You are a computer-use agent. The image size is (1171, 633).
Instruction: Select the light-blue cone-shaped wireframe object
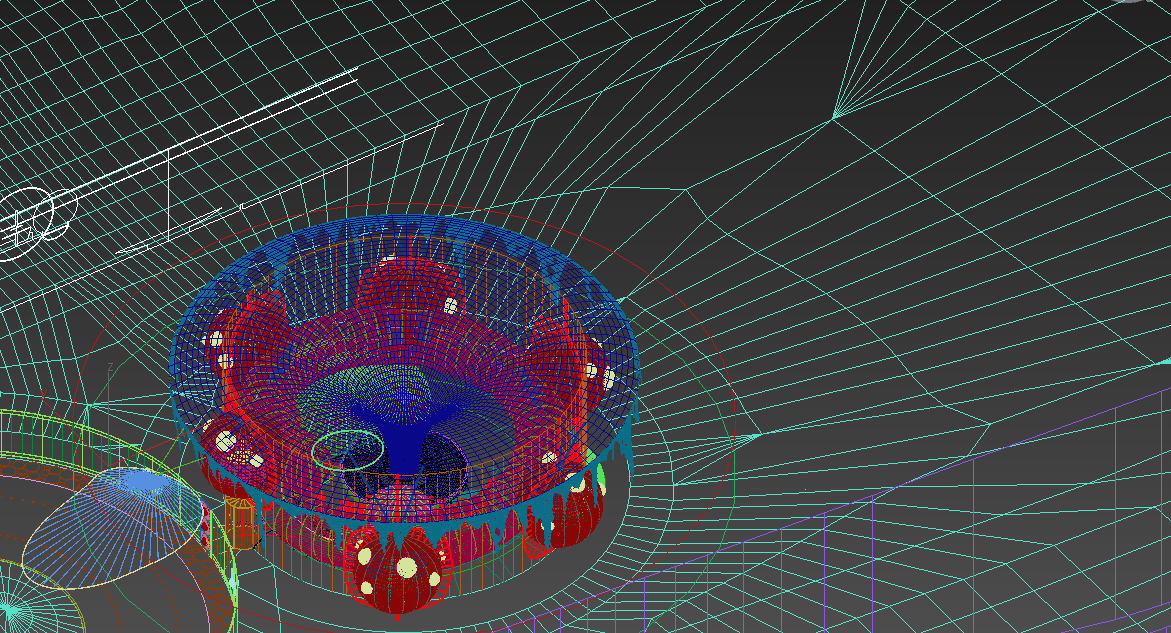click(112, 527)
